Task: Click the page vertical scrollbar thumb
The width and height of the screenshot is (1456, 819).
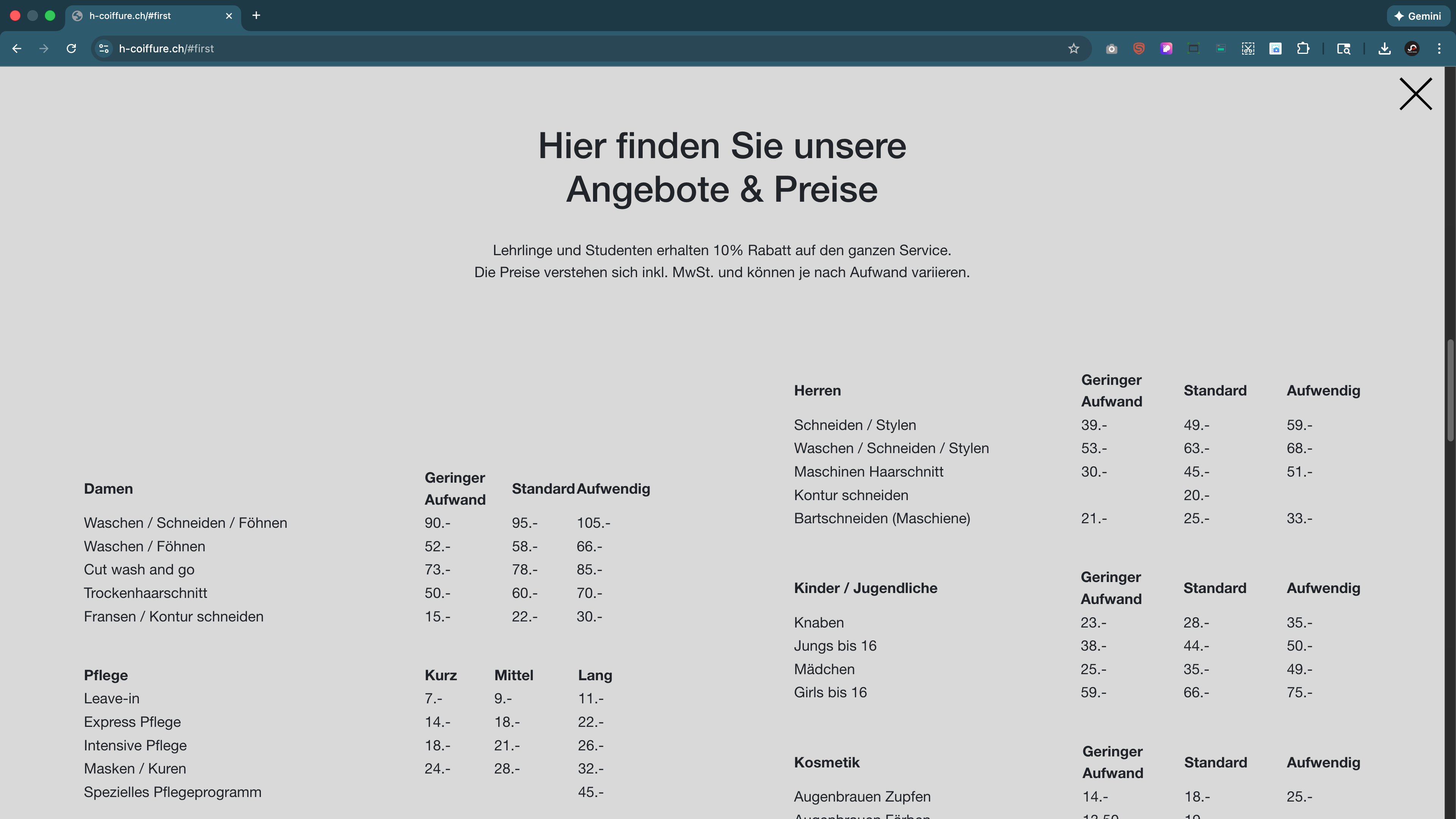Action: pos(1450,390)
